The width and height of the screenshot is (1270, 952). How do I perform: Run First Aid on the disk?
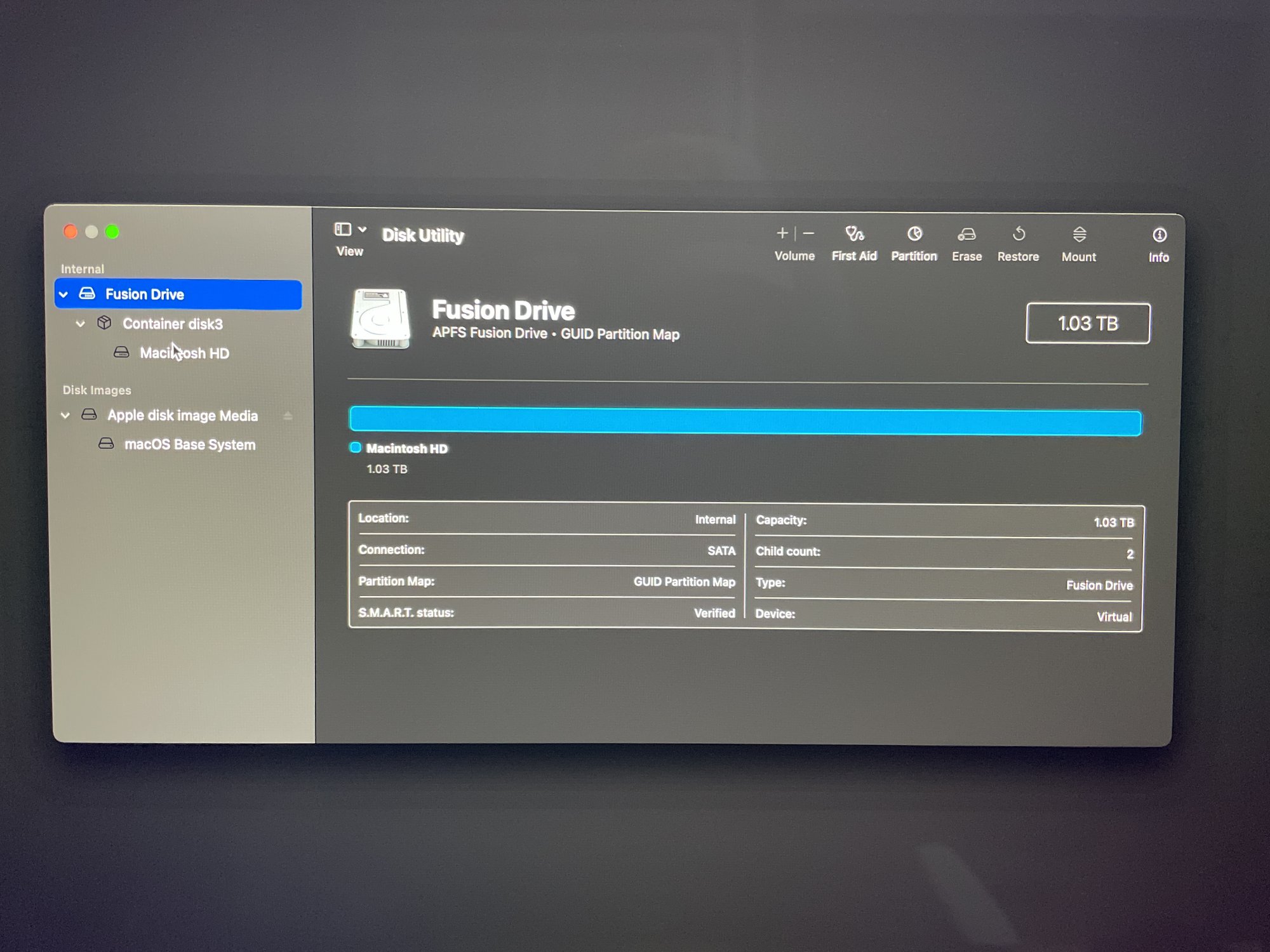click(x=854, y=235)
